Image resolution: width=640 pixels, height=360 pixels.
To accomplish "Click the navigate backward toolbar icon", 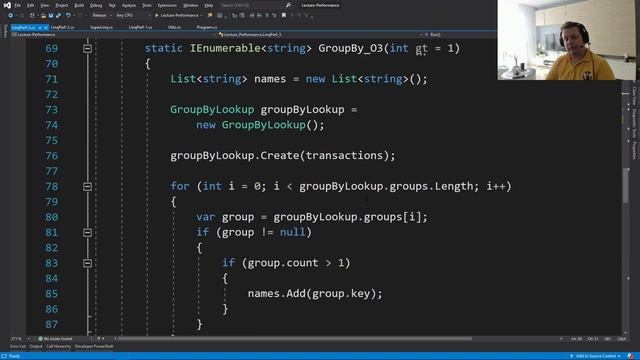I will (x=10, y=16).
